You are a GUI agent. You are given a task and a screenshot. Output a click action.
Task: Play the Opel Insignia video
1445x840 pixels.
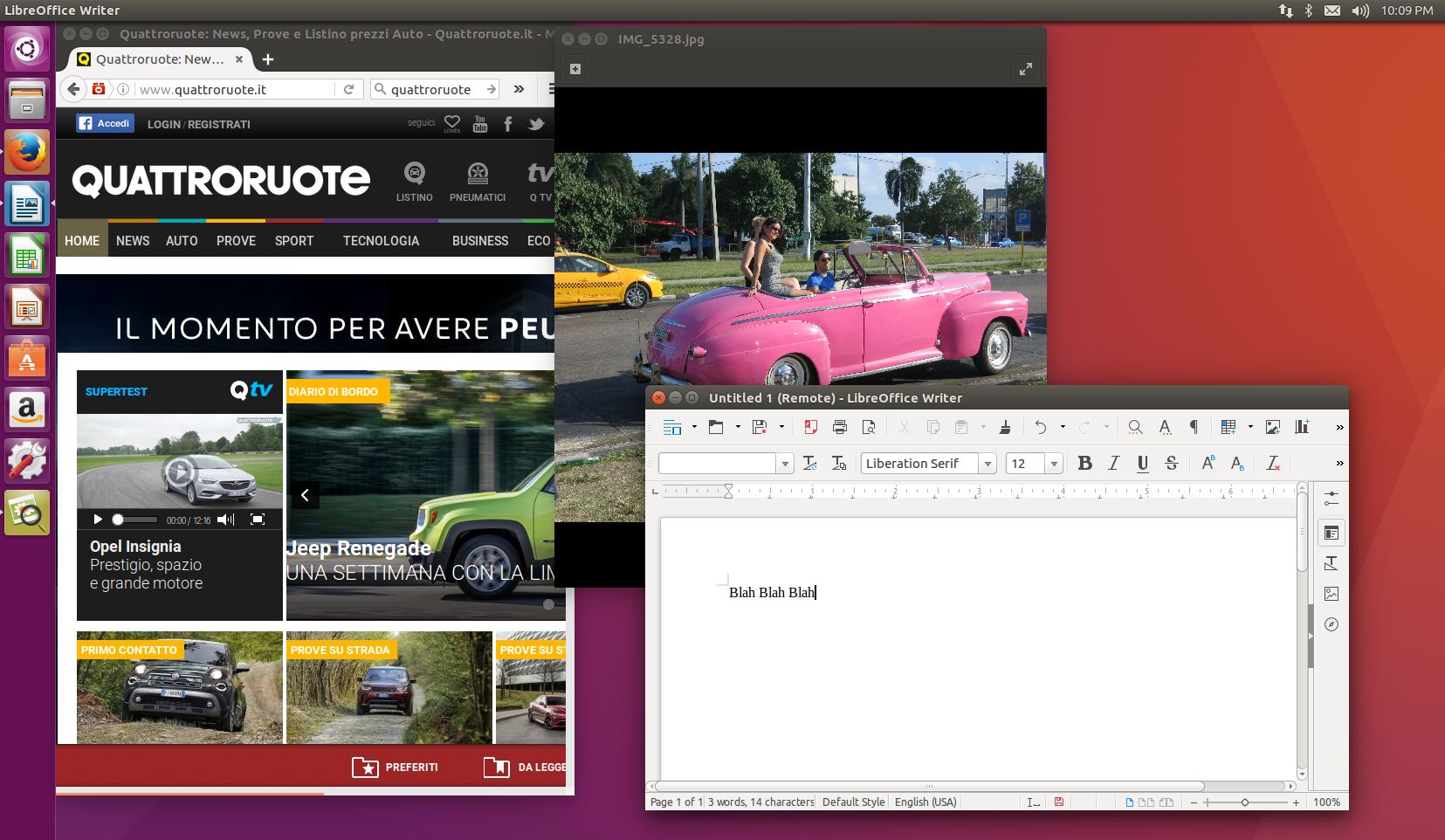tap(98, 520)
